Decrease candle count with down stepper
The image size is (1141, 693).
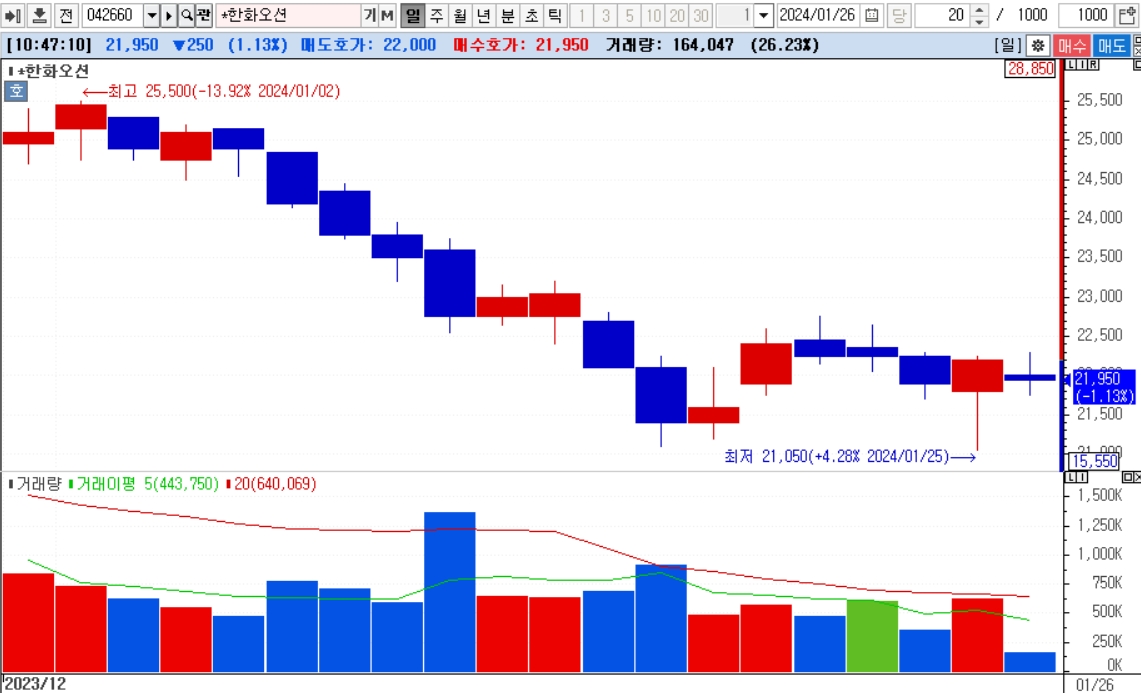pos(979,21)
